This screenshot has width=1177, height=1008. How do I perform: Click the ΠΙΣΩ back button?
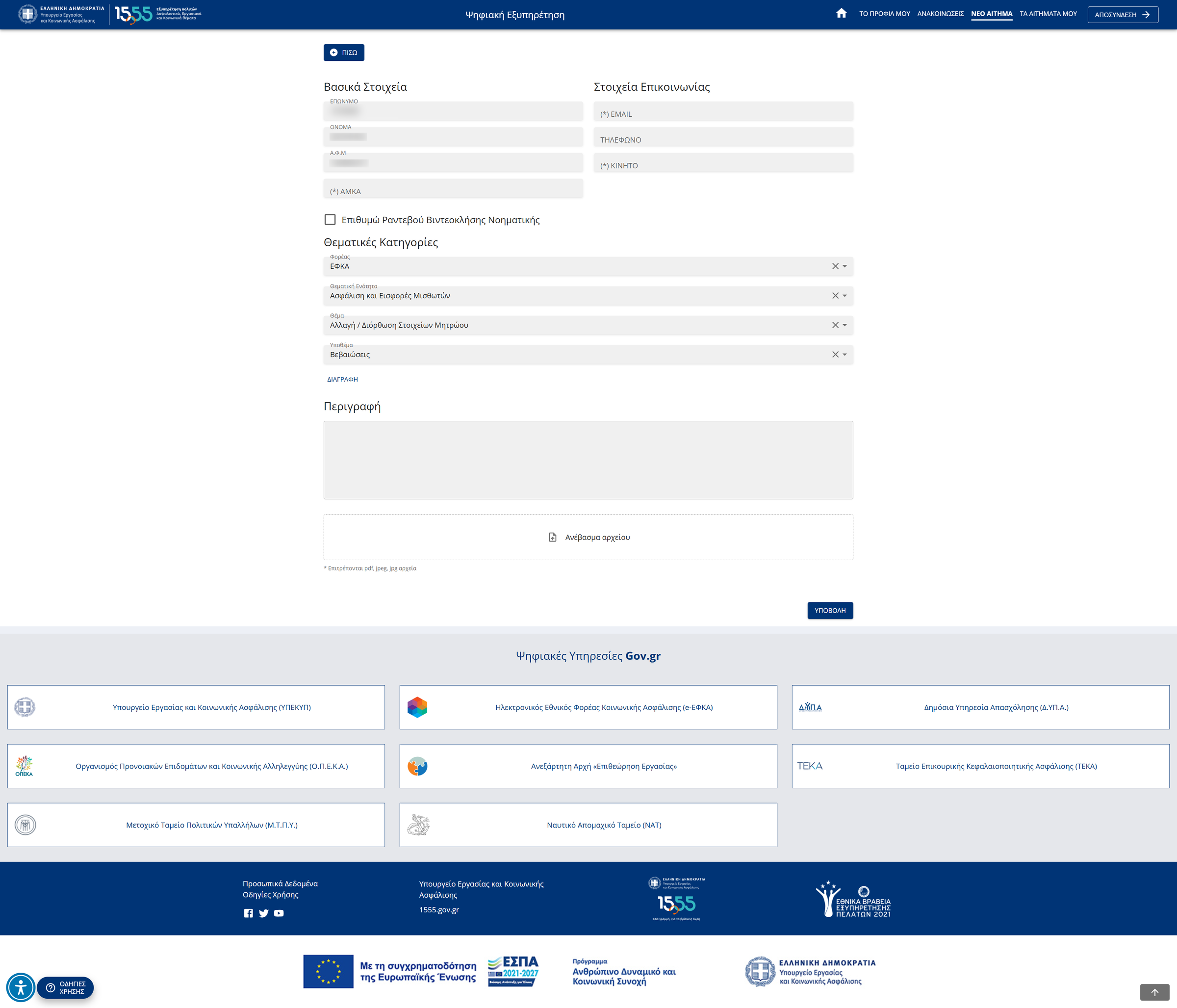tap(344, 52)
